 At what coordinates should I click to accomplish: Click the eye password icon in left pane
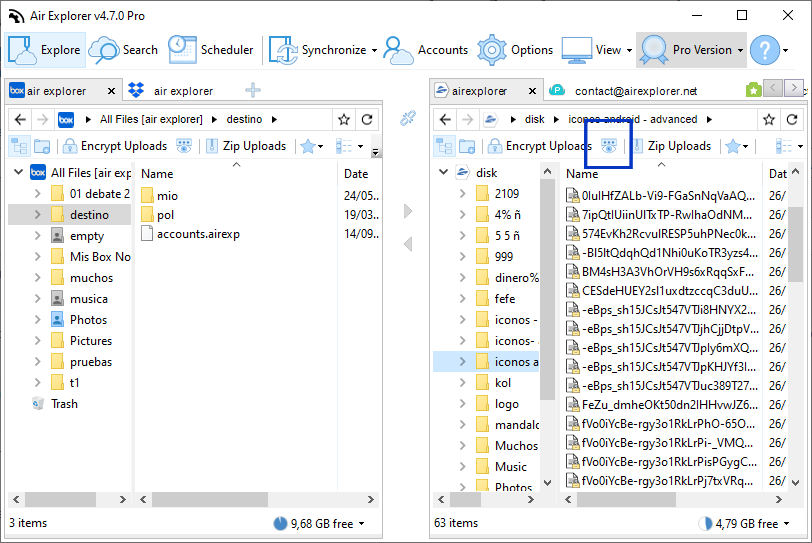pyautogui.click(x=183, y=146)
